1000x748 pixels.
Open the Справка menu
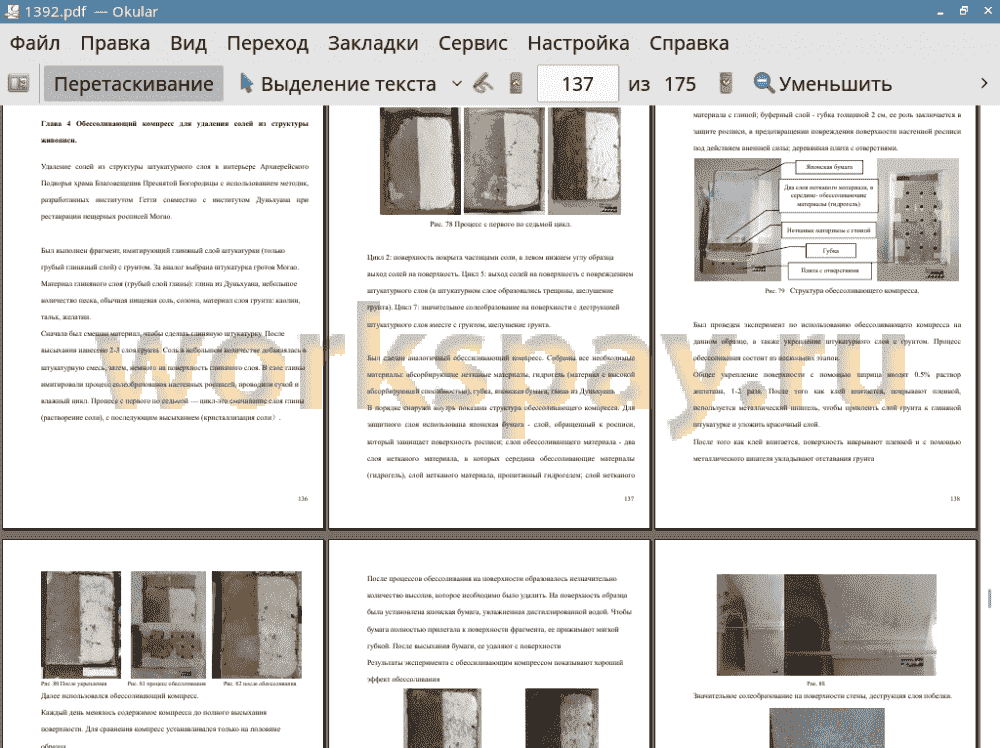[x=689, y=43]
